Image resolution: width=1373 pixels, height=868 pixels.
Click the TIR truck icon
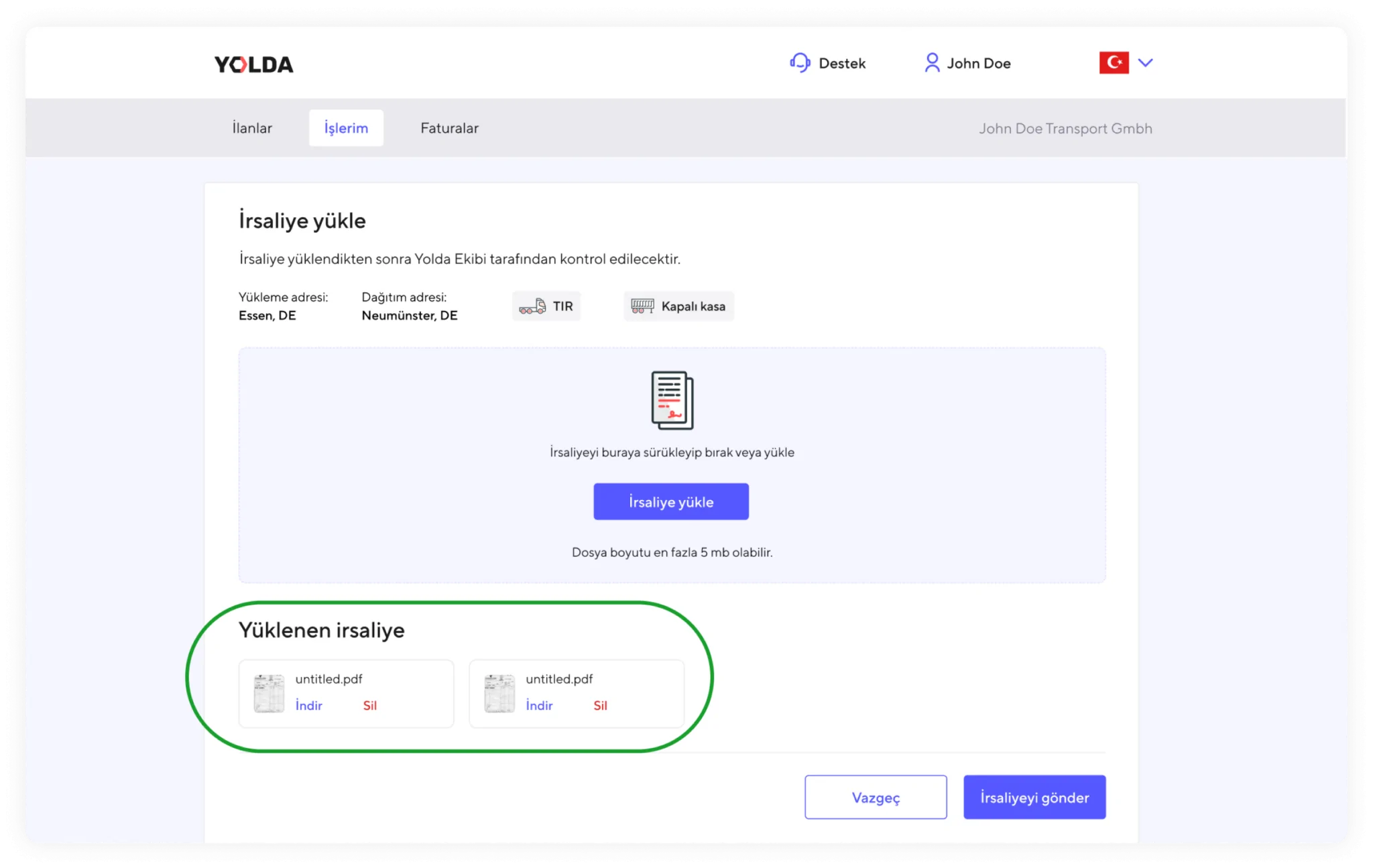click(x=532, y=306)
